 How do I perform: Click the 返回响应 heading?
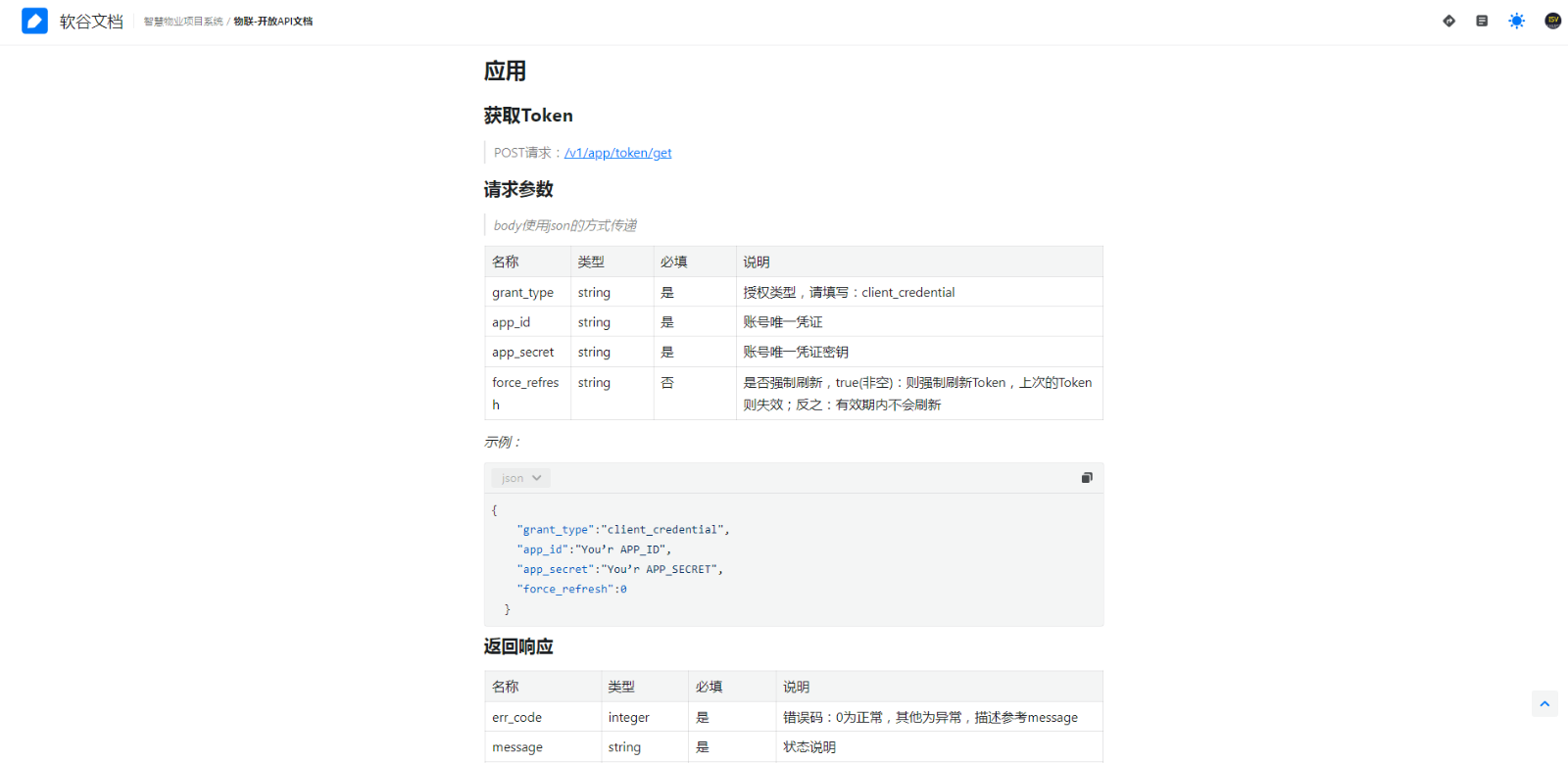click(518, 646)
